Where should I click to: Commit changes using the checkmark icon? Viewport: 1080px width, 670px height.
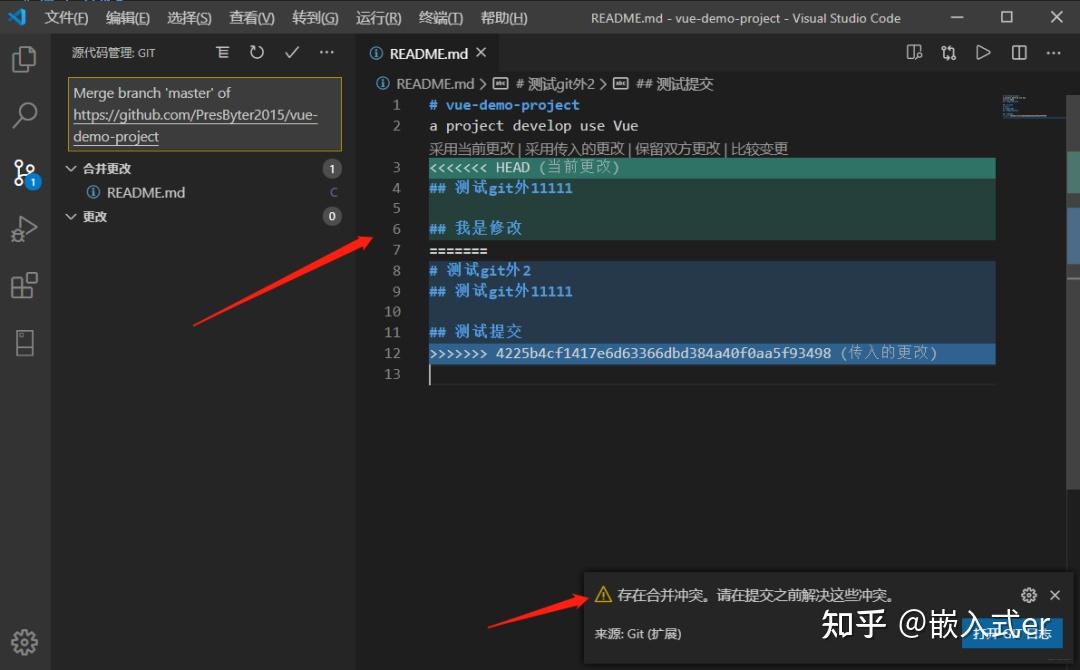click(291, 52)
